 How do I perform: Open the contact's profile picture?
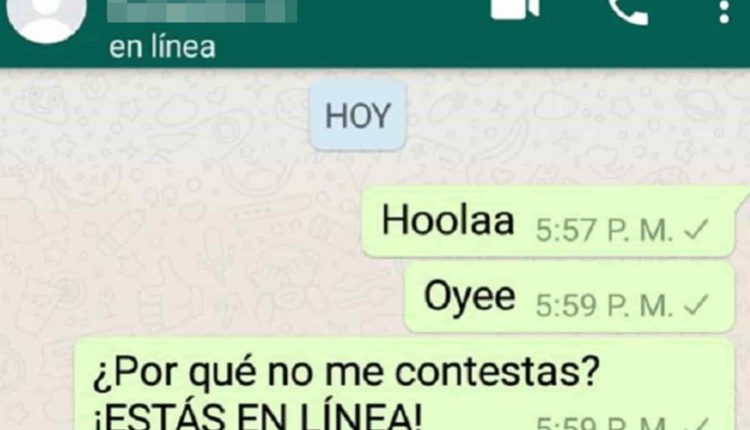(46, 18)
